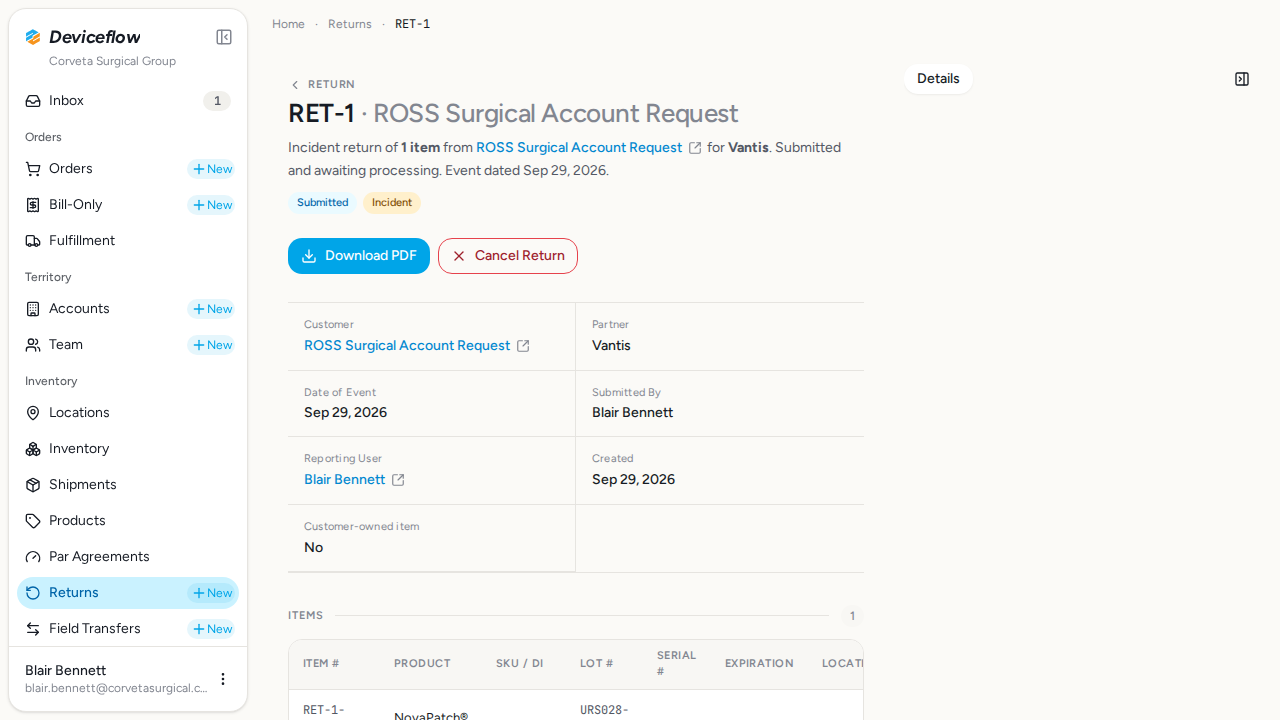1280x720 pixels.
Task: Add a new Team member with New button
Action: (212, 345)
